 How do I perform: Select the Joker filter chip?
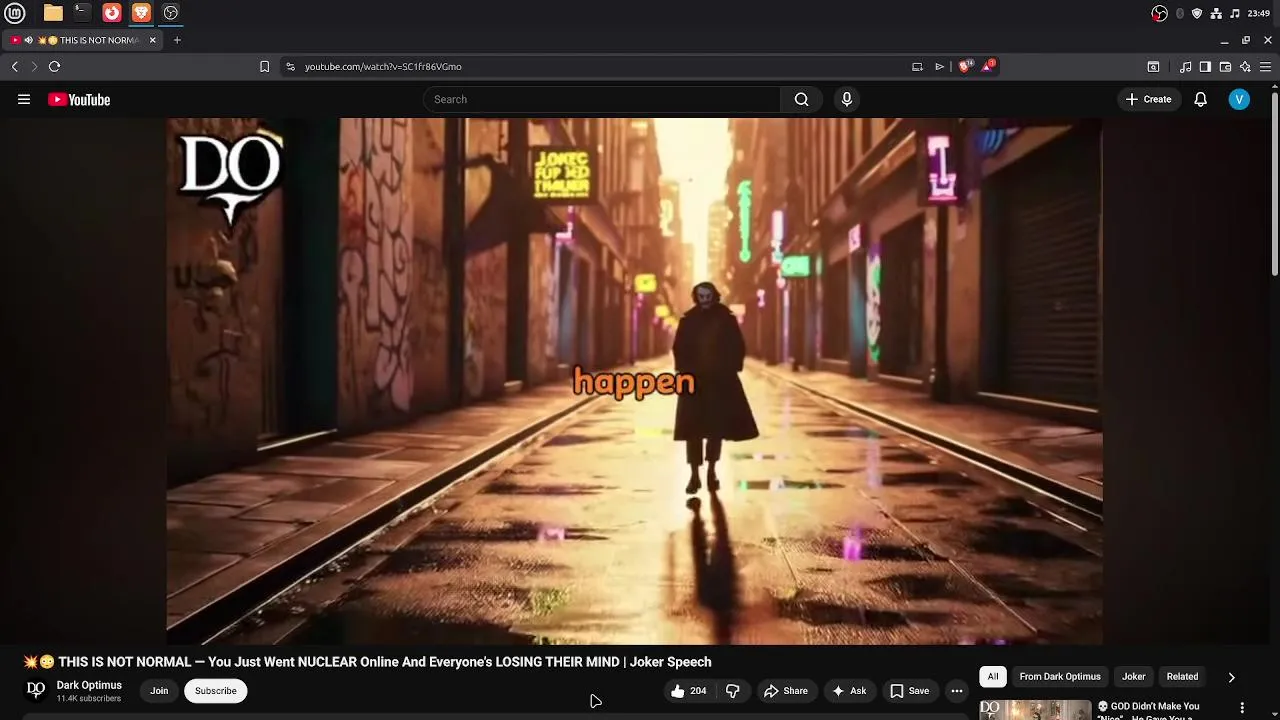(1133, 677)
